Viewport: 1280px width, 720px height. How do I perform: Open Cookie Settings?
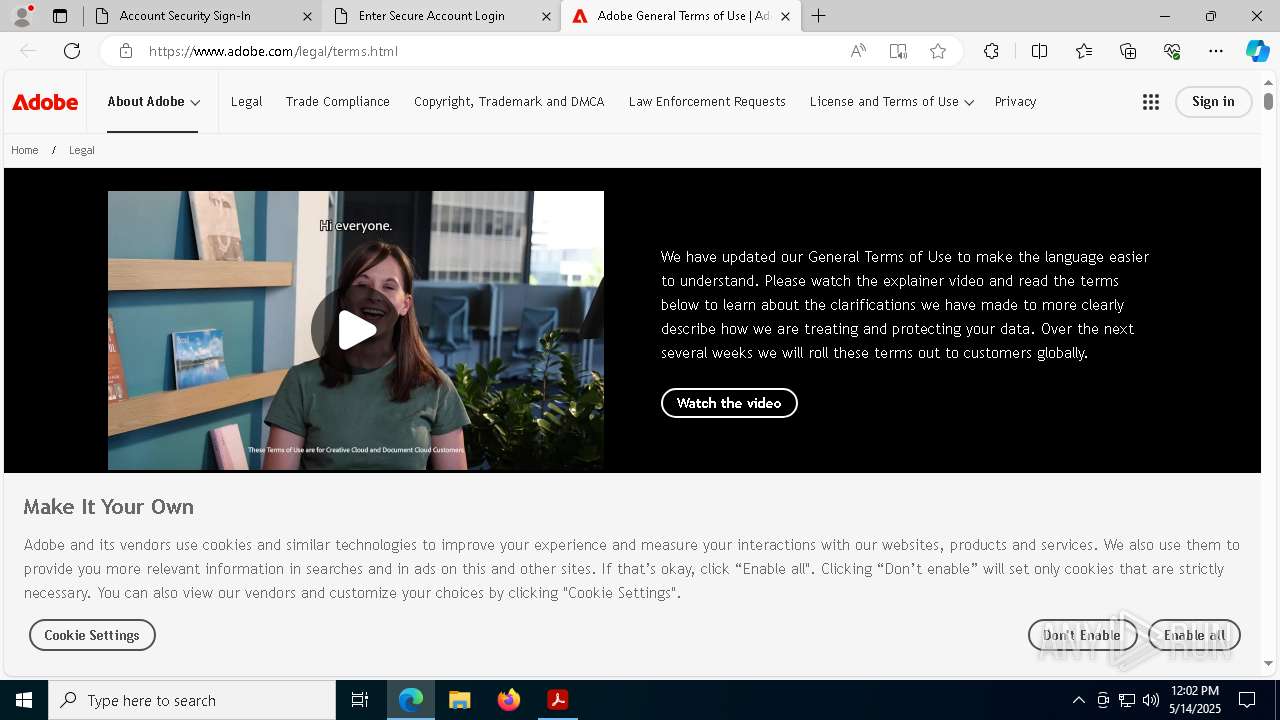pos(92,635)
